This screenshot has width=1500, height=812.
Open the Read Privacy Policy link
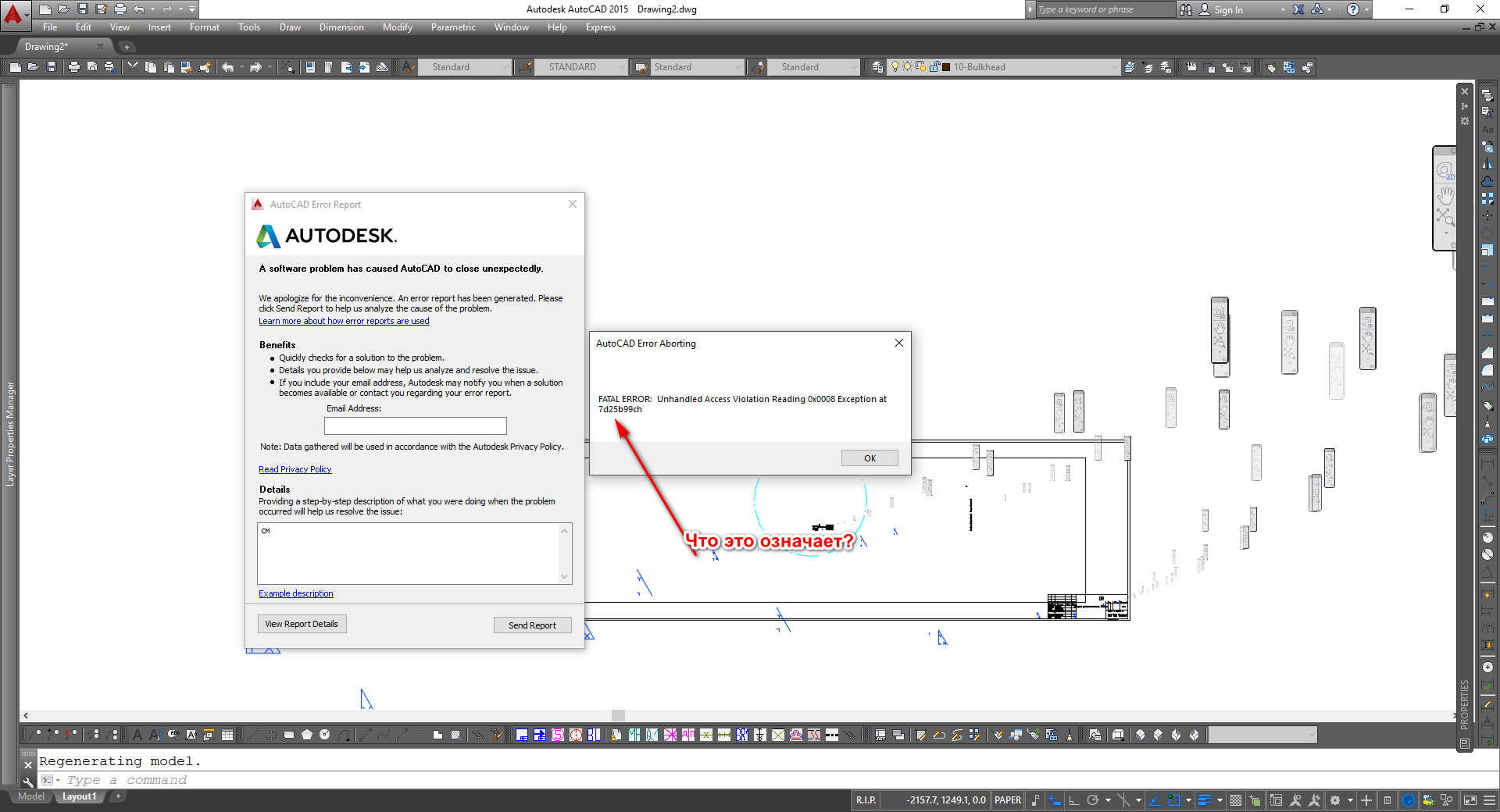coord(295,470)
